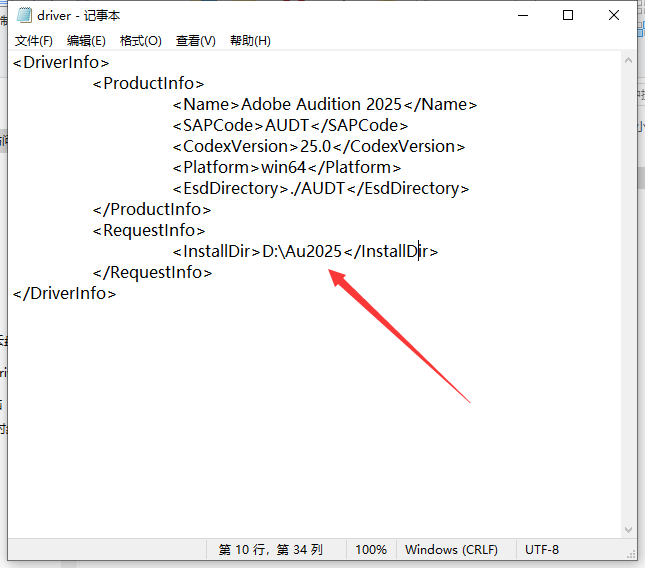The image size is (645, 568).
Task: Click the <RequestInfo> opening tag
Action: point(149,230)
